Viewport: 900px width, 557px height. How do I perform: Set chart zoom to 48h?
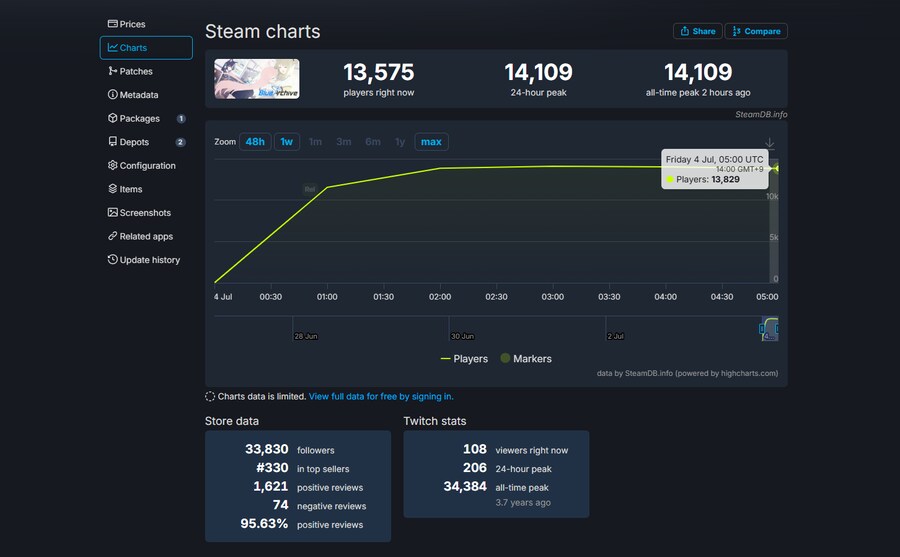255,142
